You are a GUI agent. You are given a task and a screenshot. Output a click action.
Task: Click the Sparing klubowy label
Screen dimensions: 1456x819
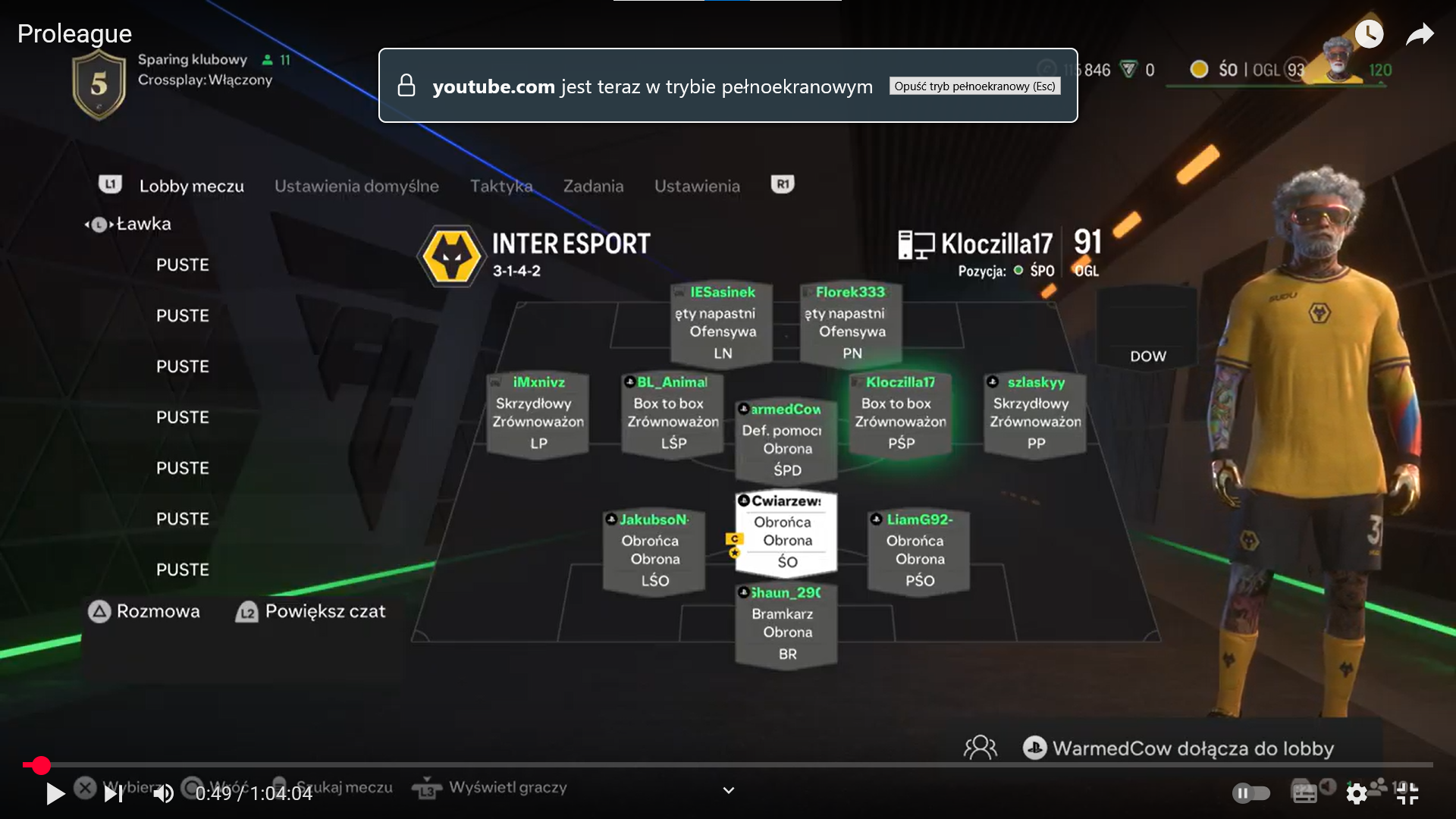(193, 59)
